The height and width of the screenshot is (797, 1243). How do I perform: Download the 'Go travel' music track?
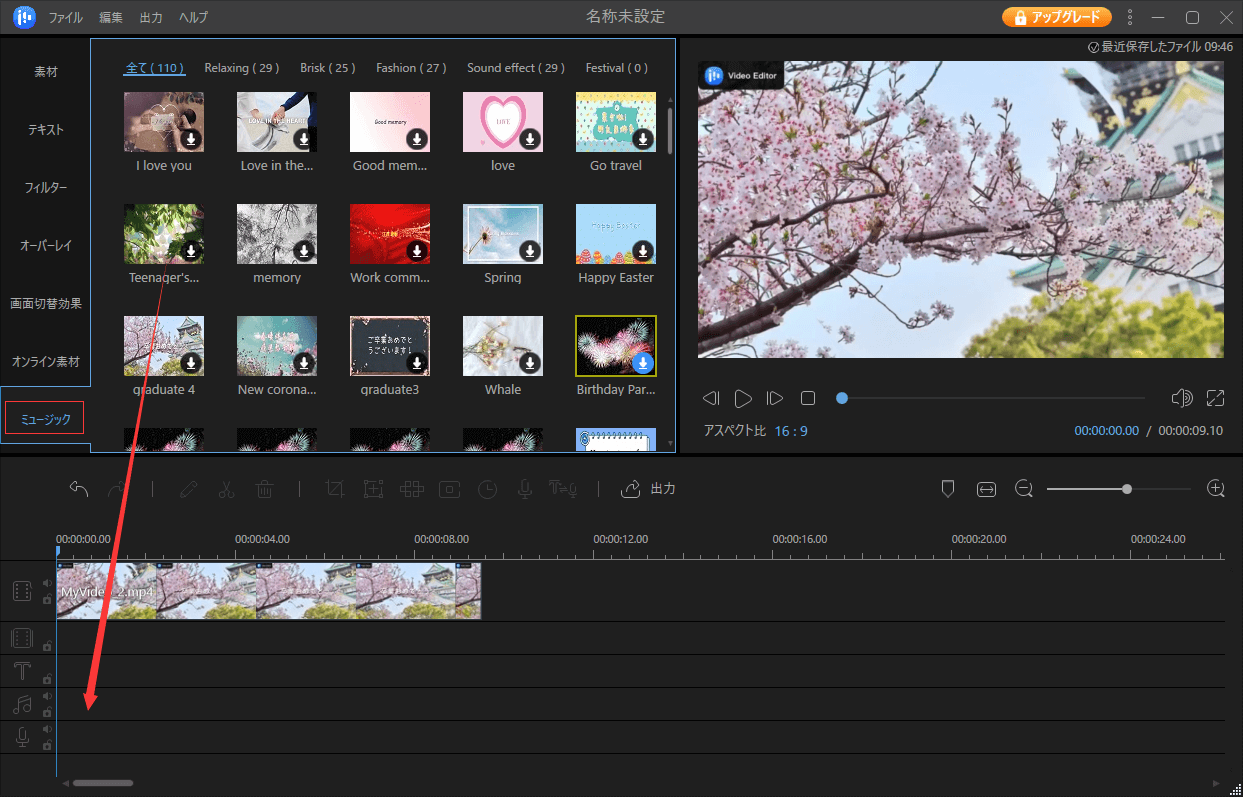coord(643,139)
